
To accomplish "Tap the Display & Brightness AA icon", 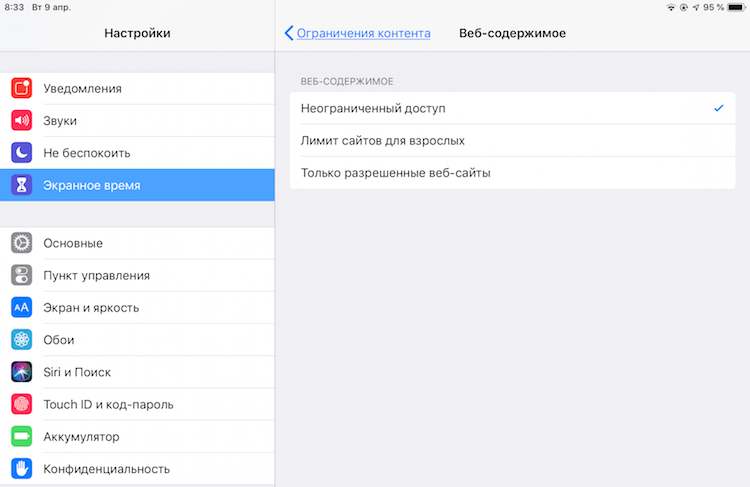I will click(22, 308).
